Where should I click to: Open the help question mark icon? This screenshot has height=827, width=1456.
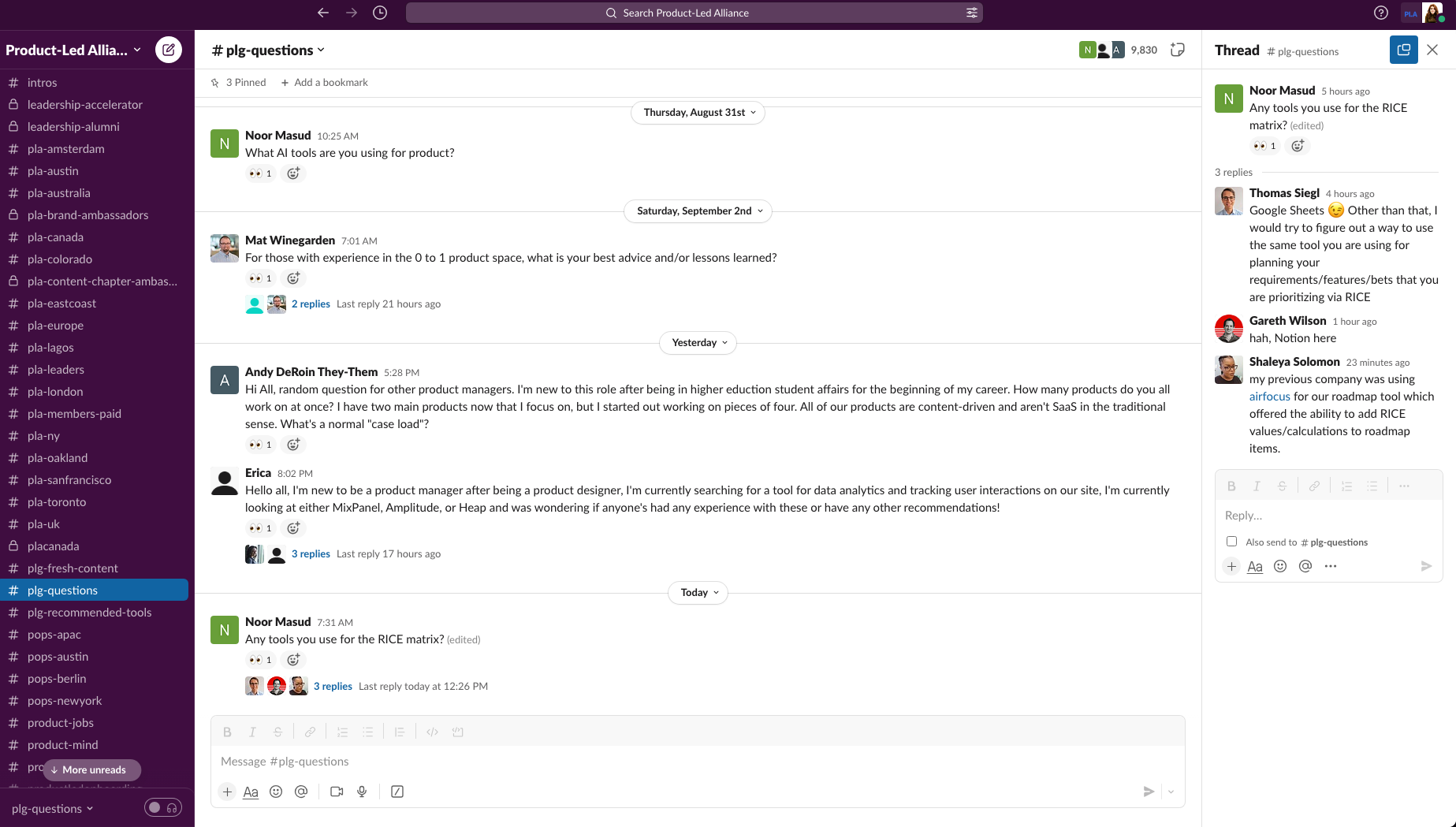coord(1380,13)
